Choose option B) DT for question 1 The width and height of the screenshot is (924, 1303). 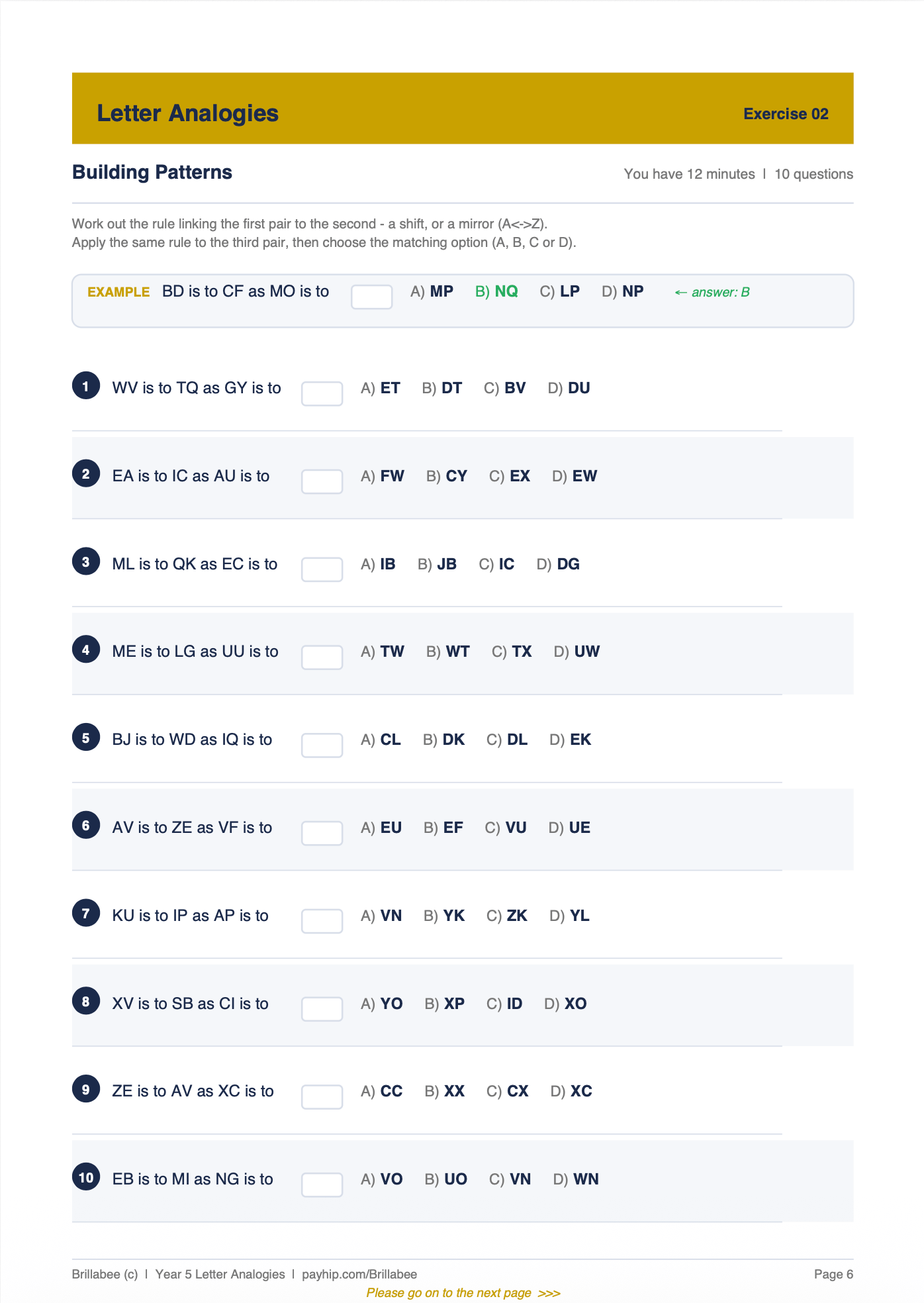[441, 388]
